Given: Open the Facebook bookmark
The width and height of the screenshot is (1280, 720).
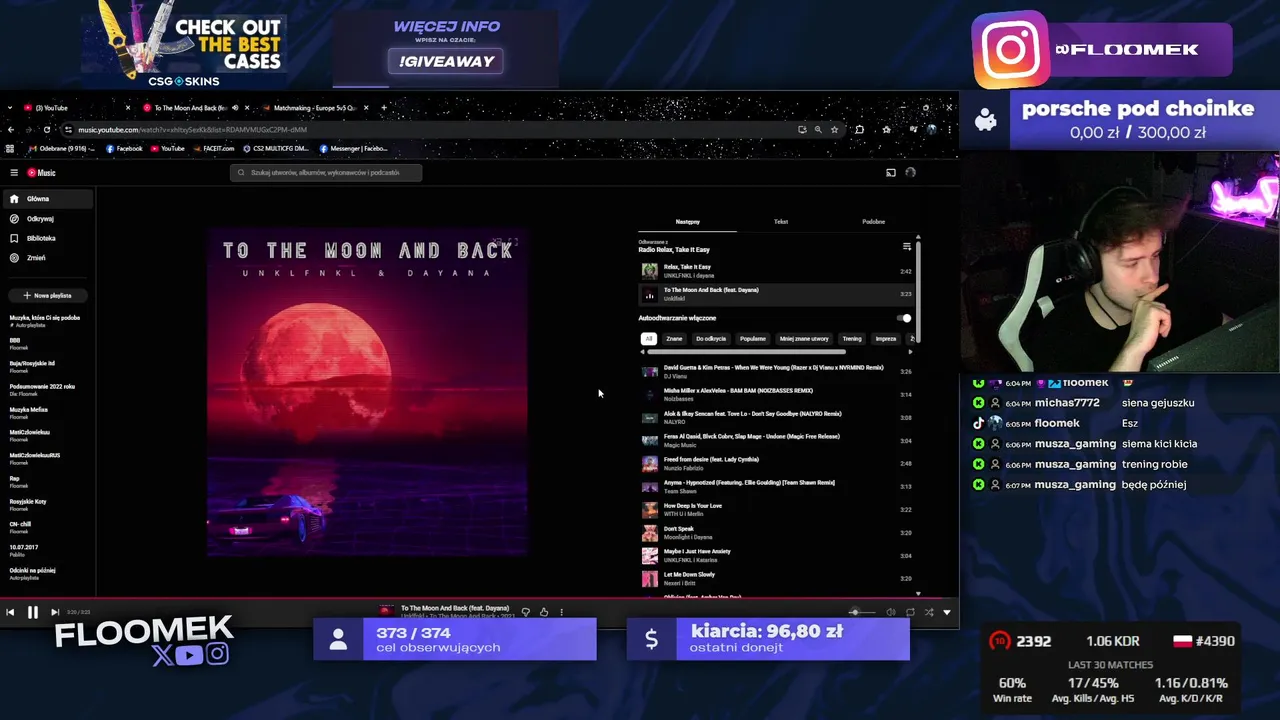Looking at the screenshot, I should (125, 149).
